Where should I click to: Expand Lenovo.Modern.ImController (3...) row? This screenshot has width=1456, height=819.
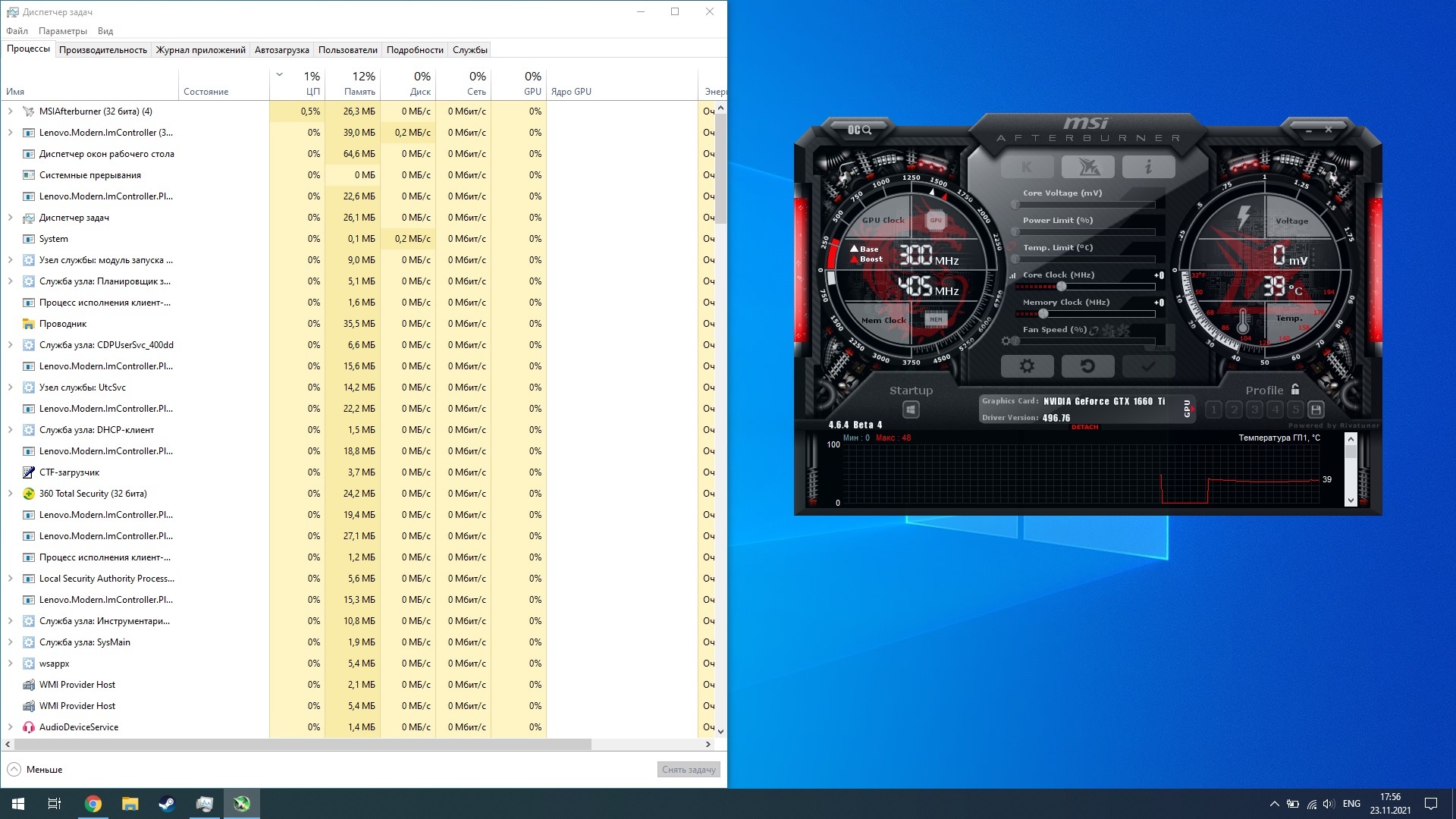(11, 133)
